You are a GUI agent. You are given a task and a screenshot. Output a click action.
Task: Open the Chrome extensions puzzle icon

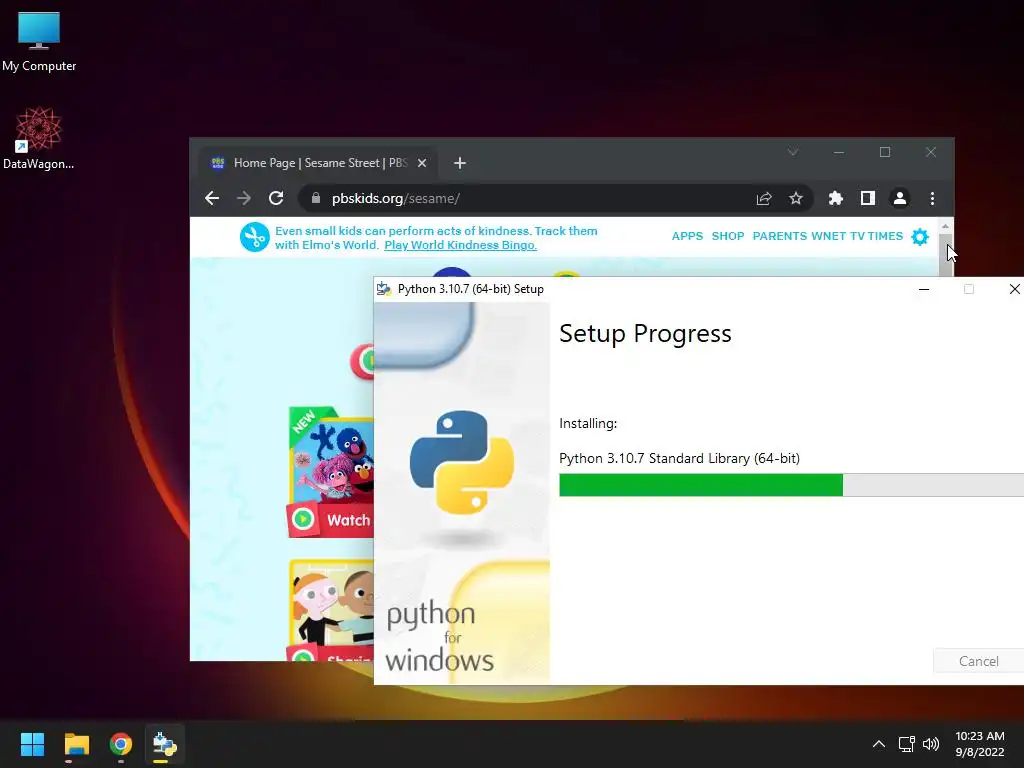click(835, 198)
